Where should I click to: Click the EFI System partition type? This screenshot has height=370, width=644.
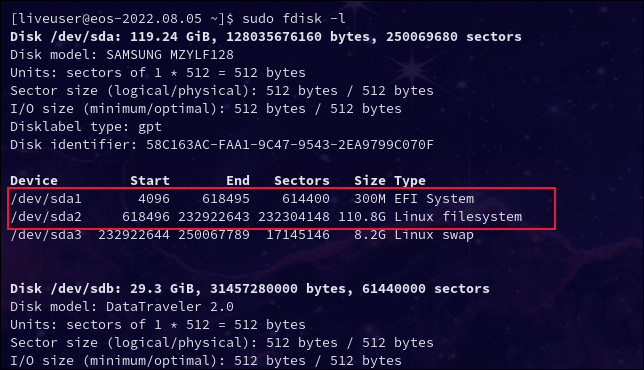coord(434,199)
